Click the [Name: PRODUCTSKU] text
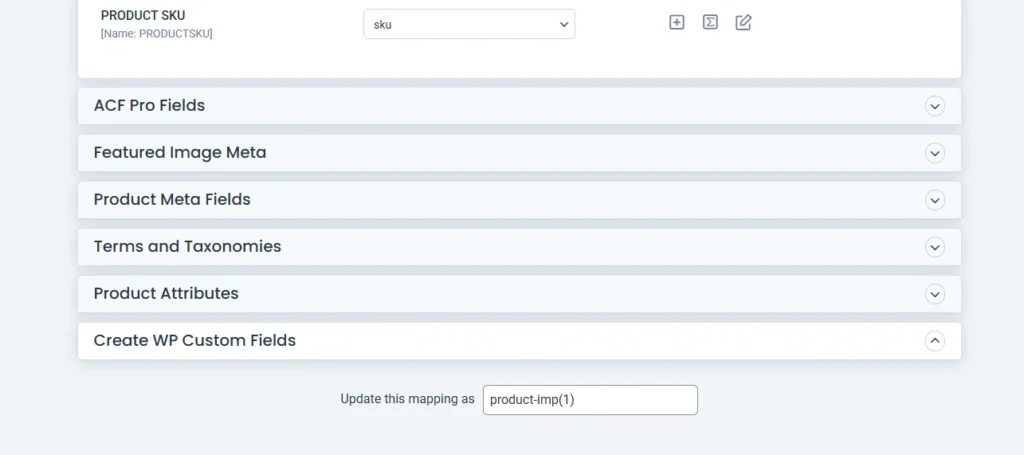1024x455 pixels. point(157,33)
